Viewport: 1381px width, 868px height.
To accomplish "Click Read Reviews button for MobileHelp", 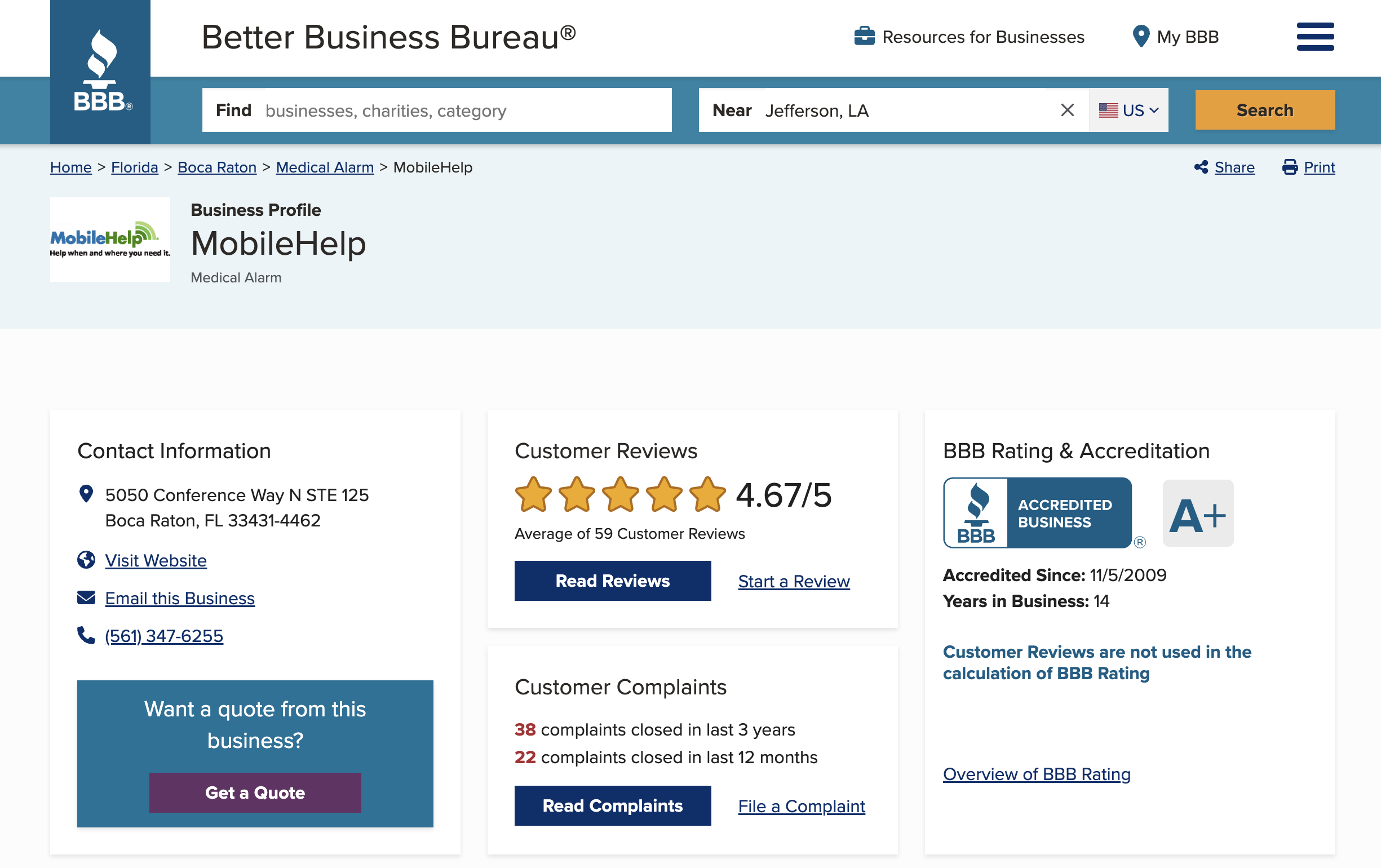I will [612, 580].
